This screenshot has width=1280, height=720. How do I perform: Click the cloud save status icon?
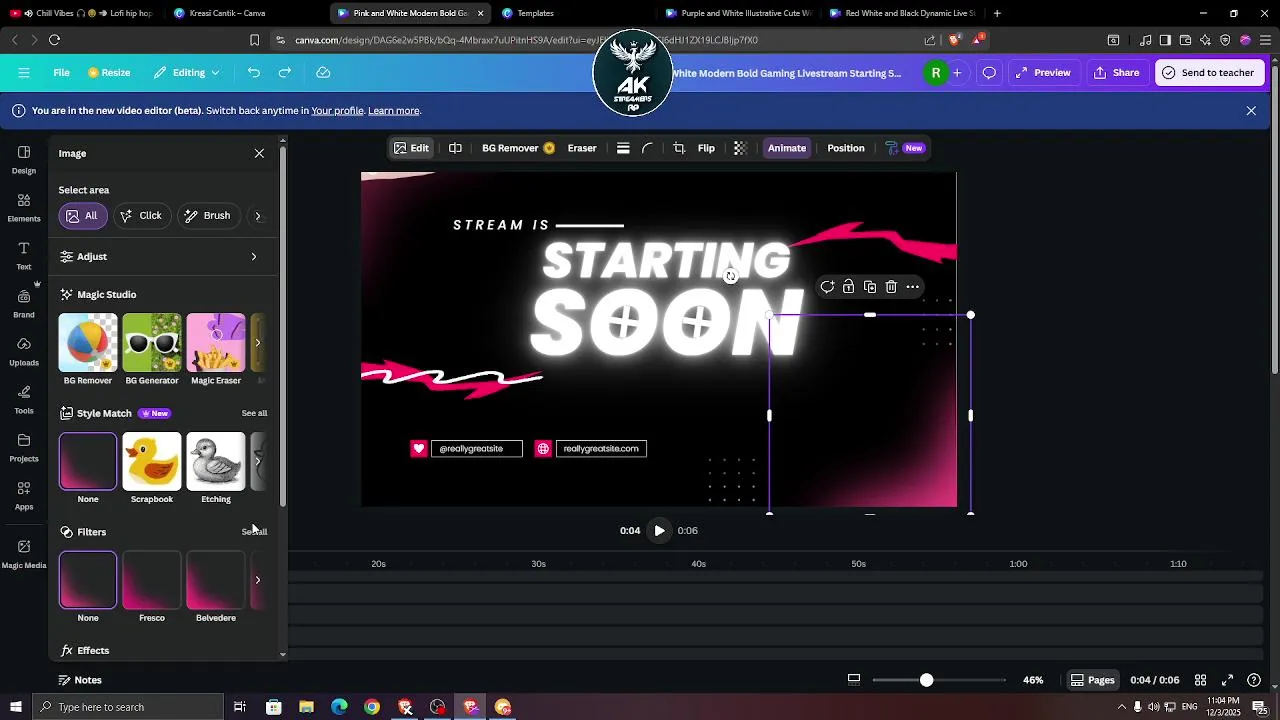[x=323, y=72]
